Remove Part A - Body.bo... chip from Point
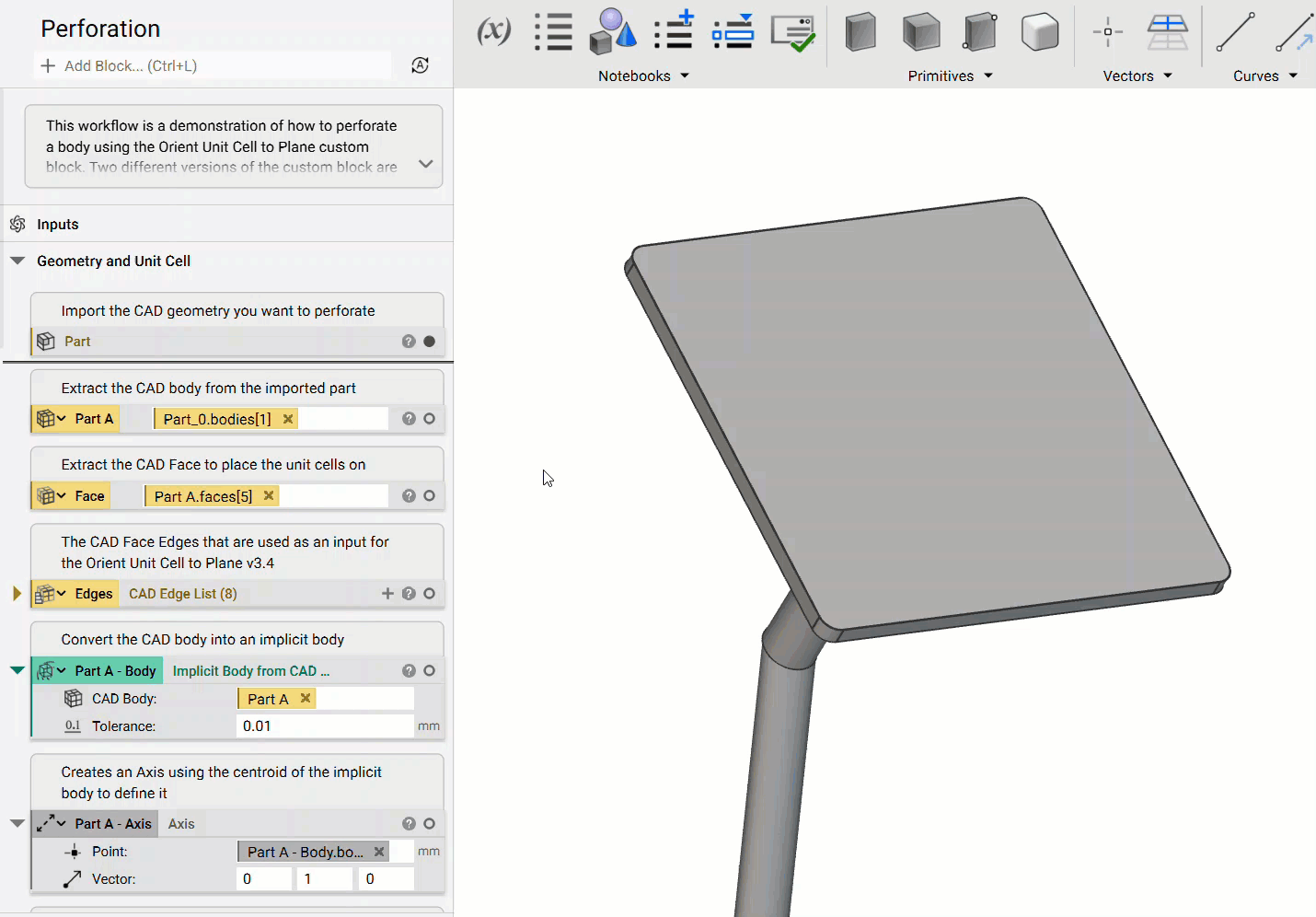Image resolution: width=1316 pixels, height=917 pixels. point(379,852)
